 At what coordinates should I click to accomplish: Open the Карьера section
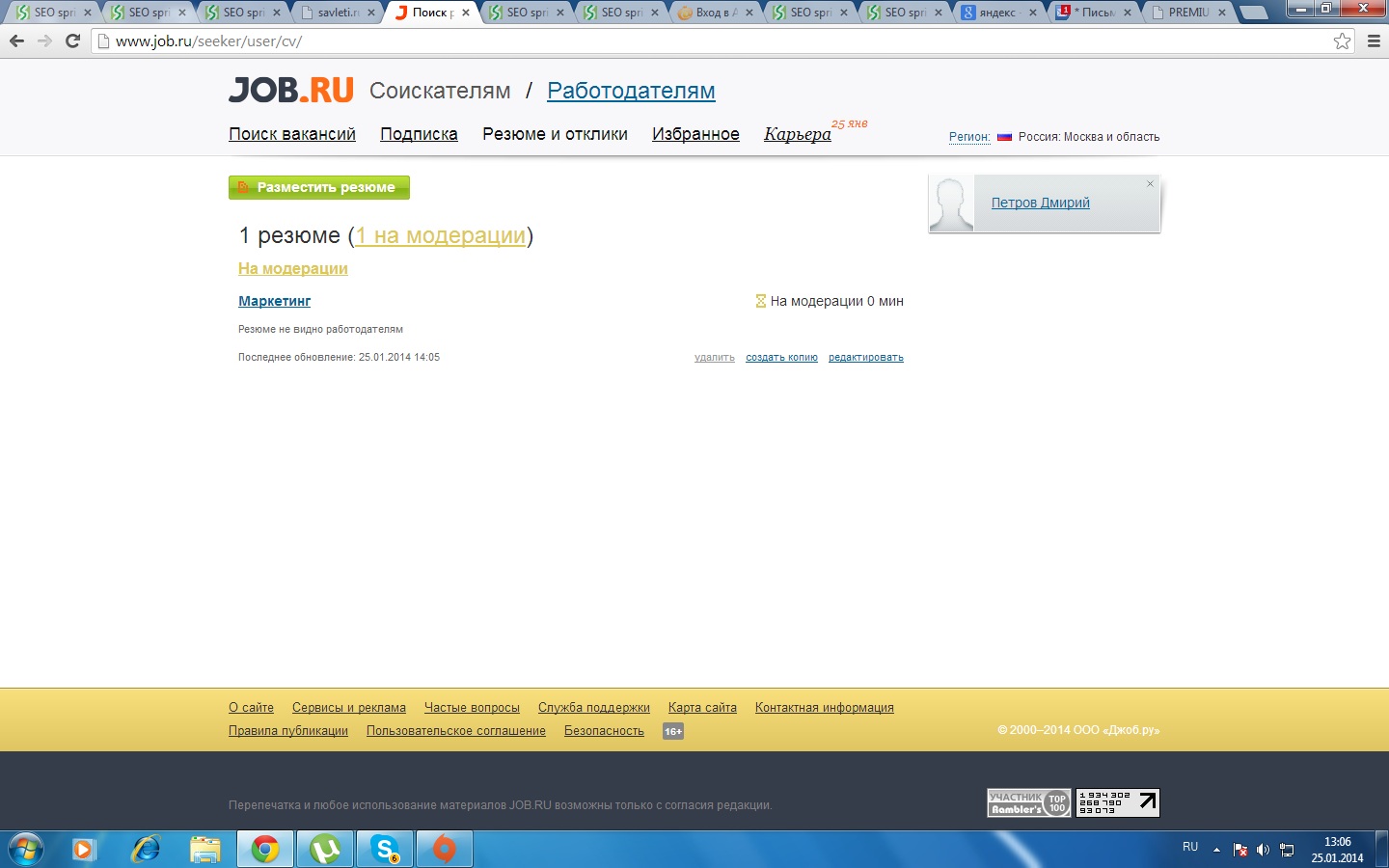point(798,134)
